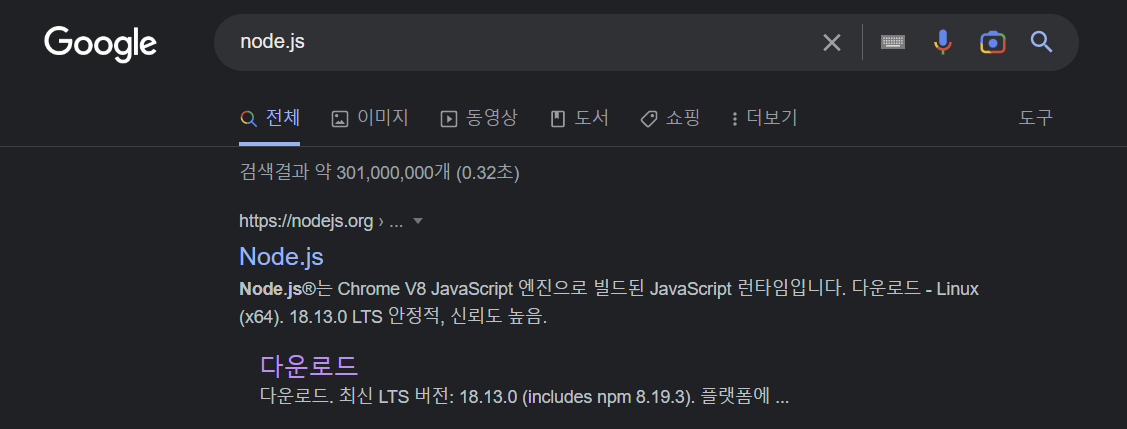Switch to the 이미지 tab
The width and height of the screenshot is (1127, 429).
370,119
